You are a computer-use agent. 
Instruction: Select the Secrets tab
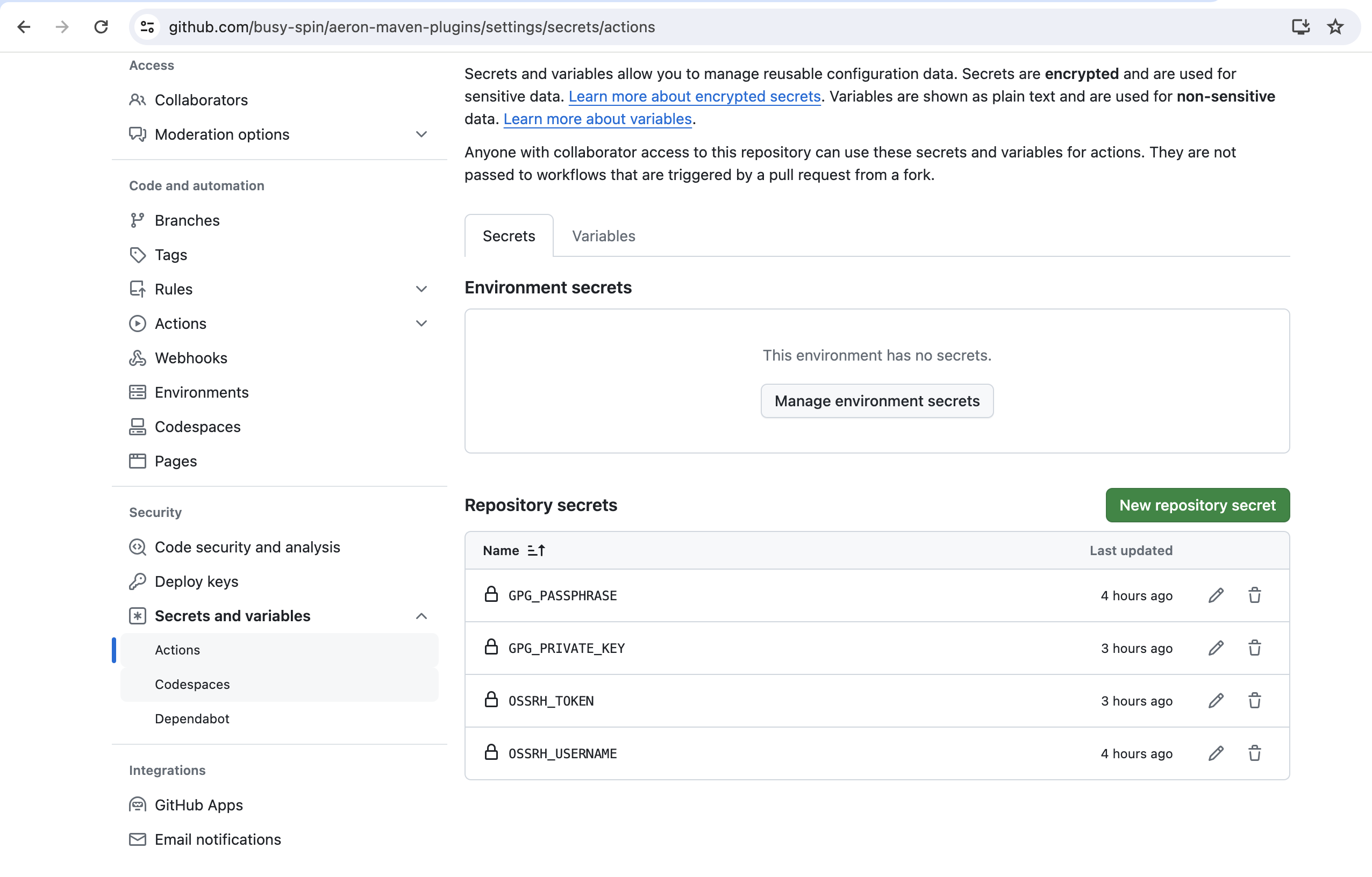(509, 236)
